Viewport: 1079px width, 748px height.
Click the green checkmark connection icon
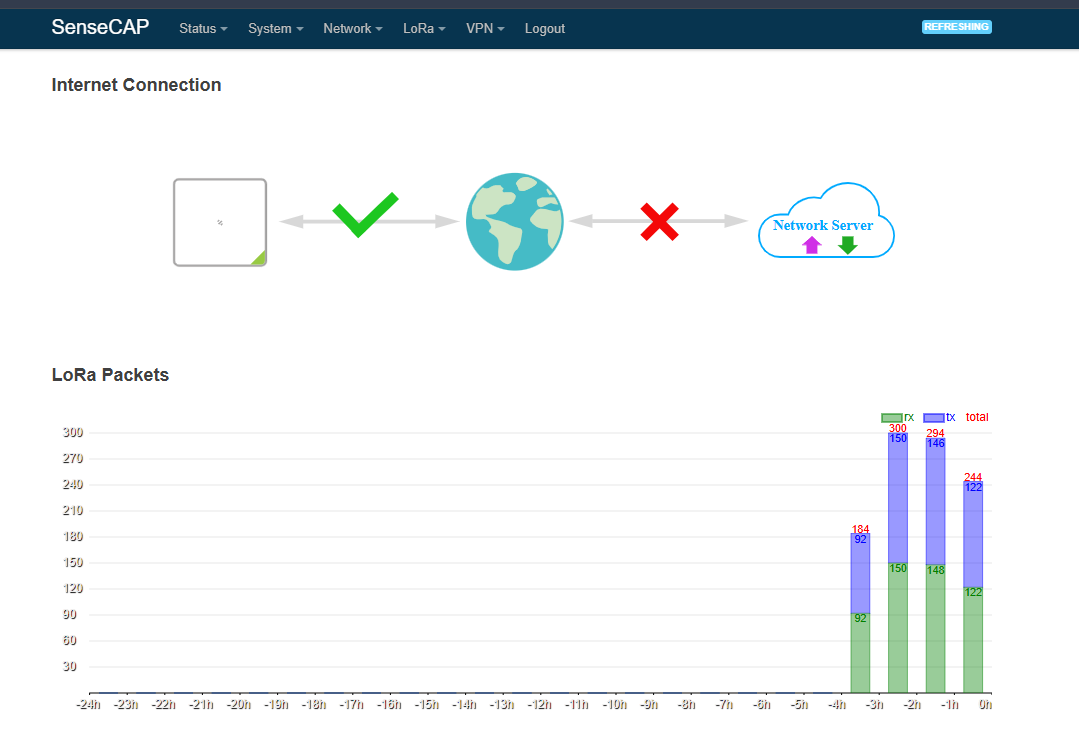361,218
